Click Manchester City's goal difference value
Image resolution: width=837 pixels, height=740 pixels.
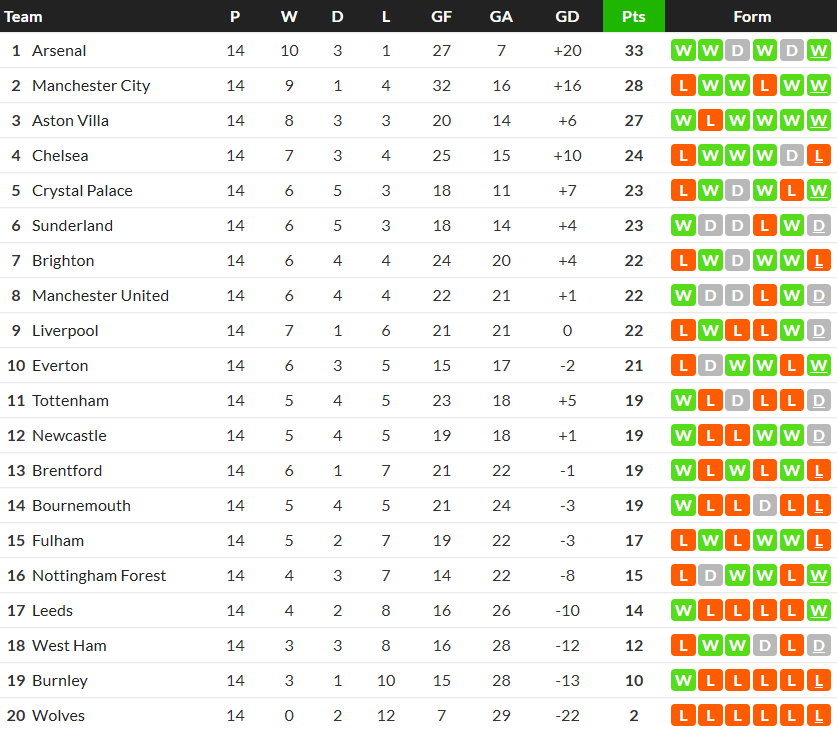pos(566,86)
